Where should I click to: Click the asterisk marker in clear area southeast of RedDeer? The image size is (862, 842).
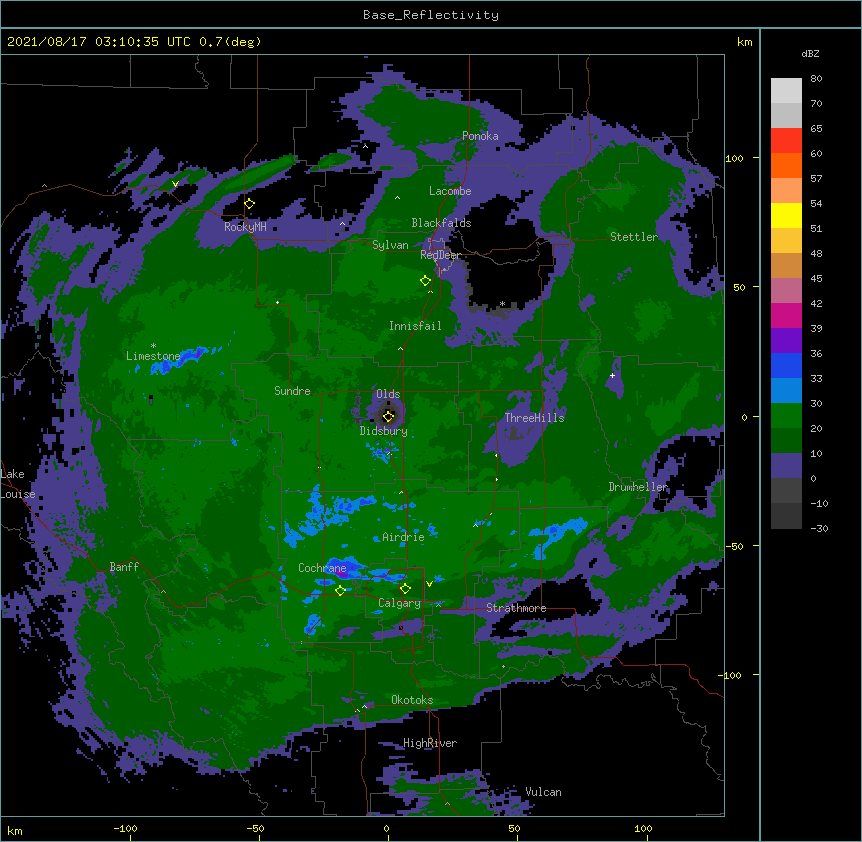tap(502, 303)
